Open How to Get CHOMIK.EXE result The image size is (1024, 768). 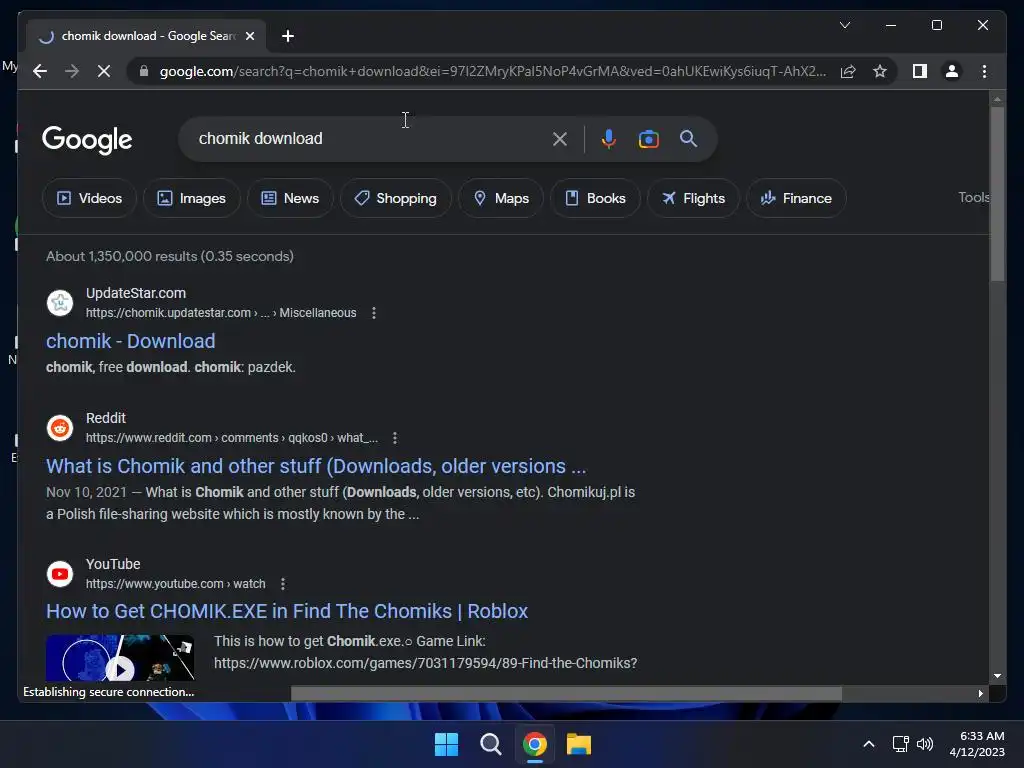click(x=287, y=611)
